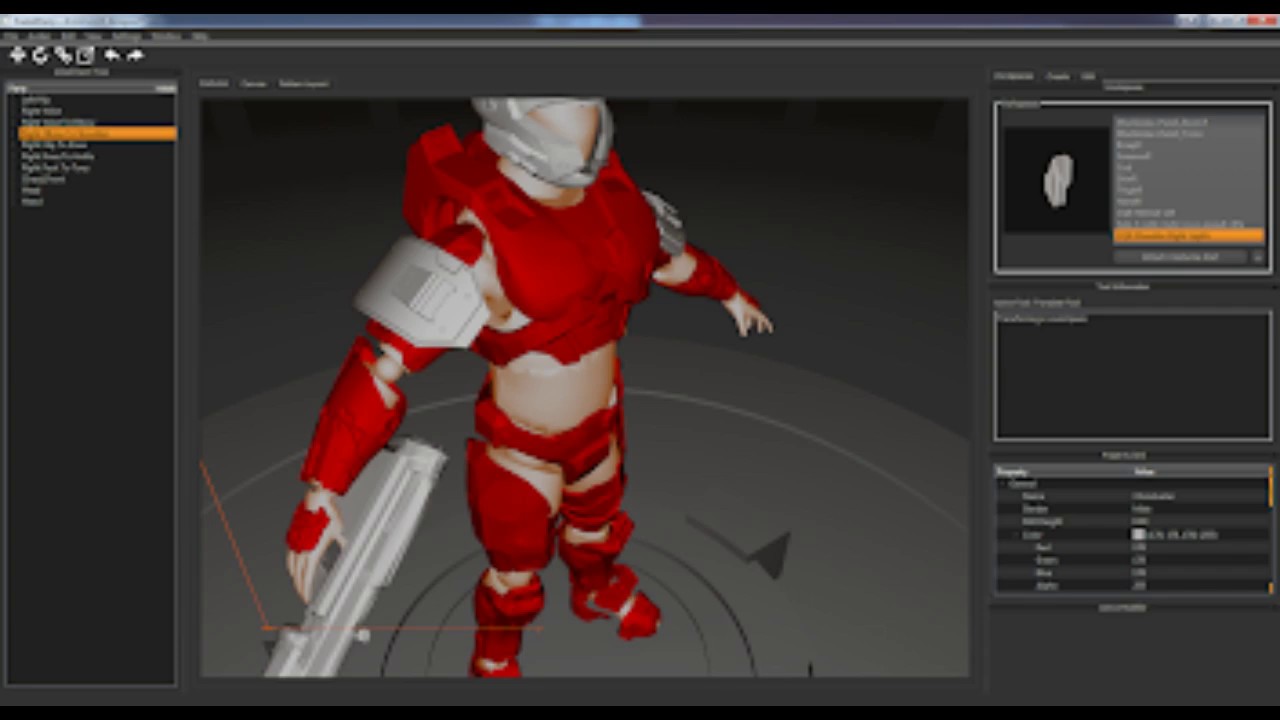
Task: Click the Redo arrow icon
Action: click(x=135, y=56)
